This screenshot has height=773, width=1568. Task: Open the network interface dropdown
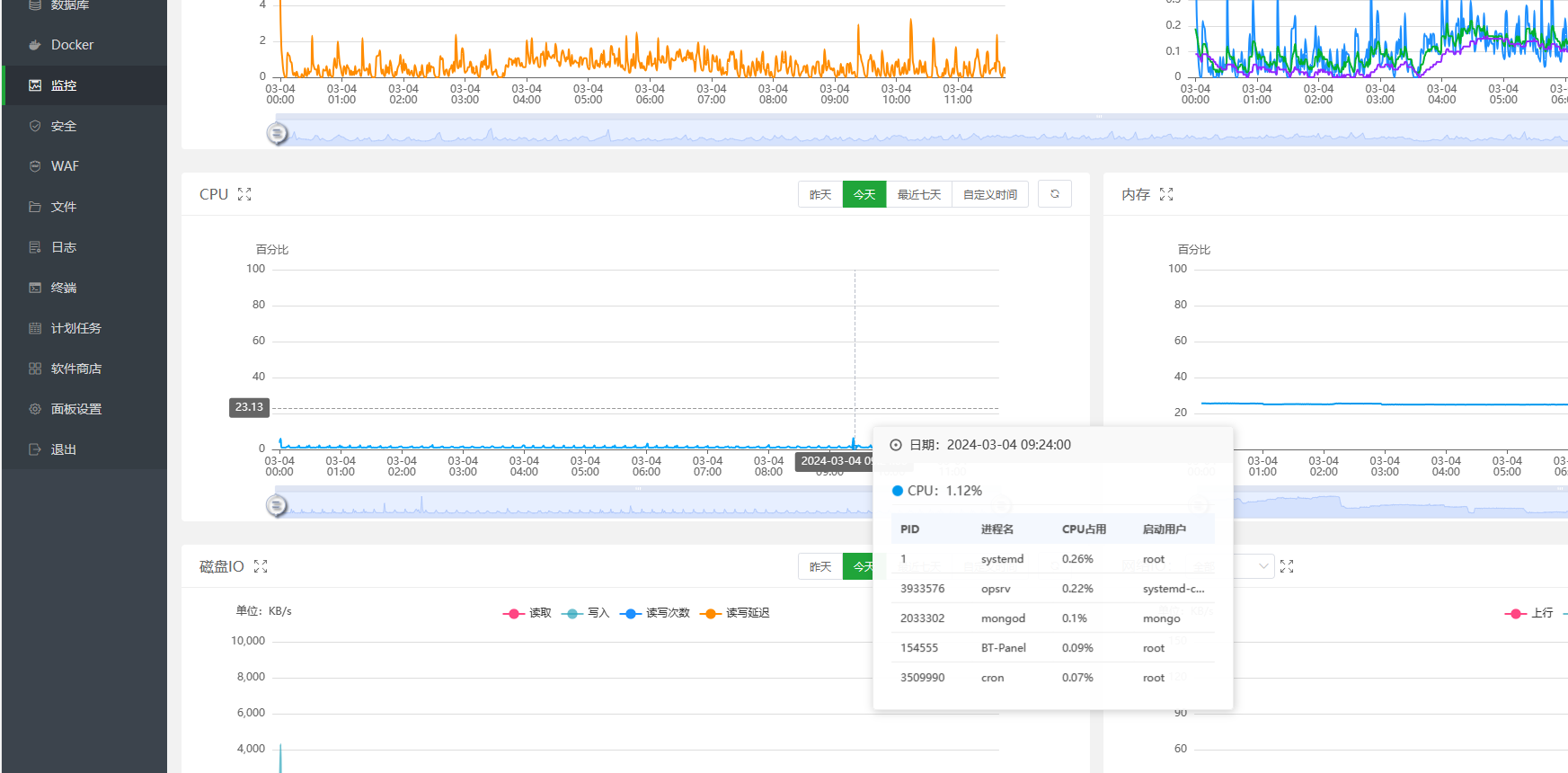tap(1254, 566)
